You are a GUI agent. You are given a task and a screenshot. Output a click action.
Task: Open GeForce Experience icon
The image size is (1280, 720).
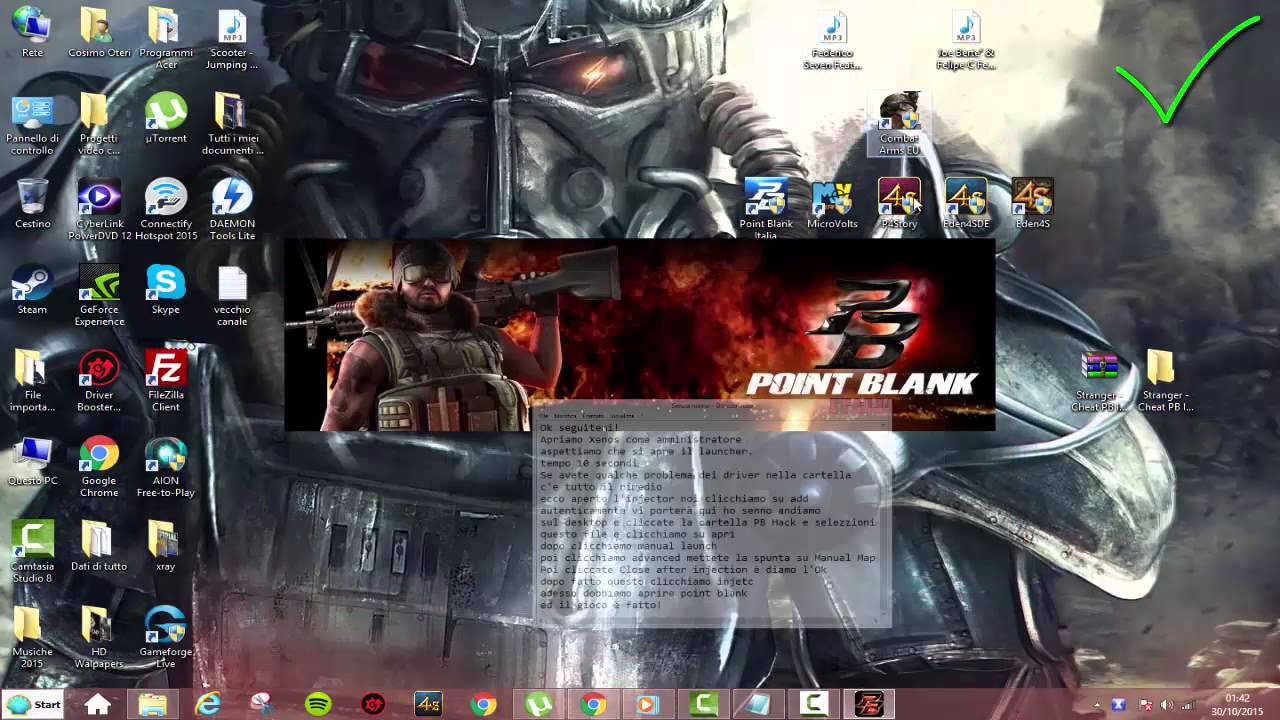[99, 295]
